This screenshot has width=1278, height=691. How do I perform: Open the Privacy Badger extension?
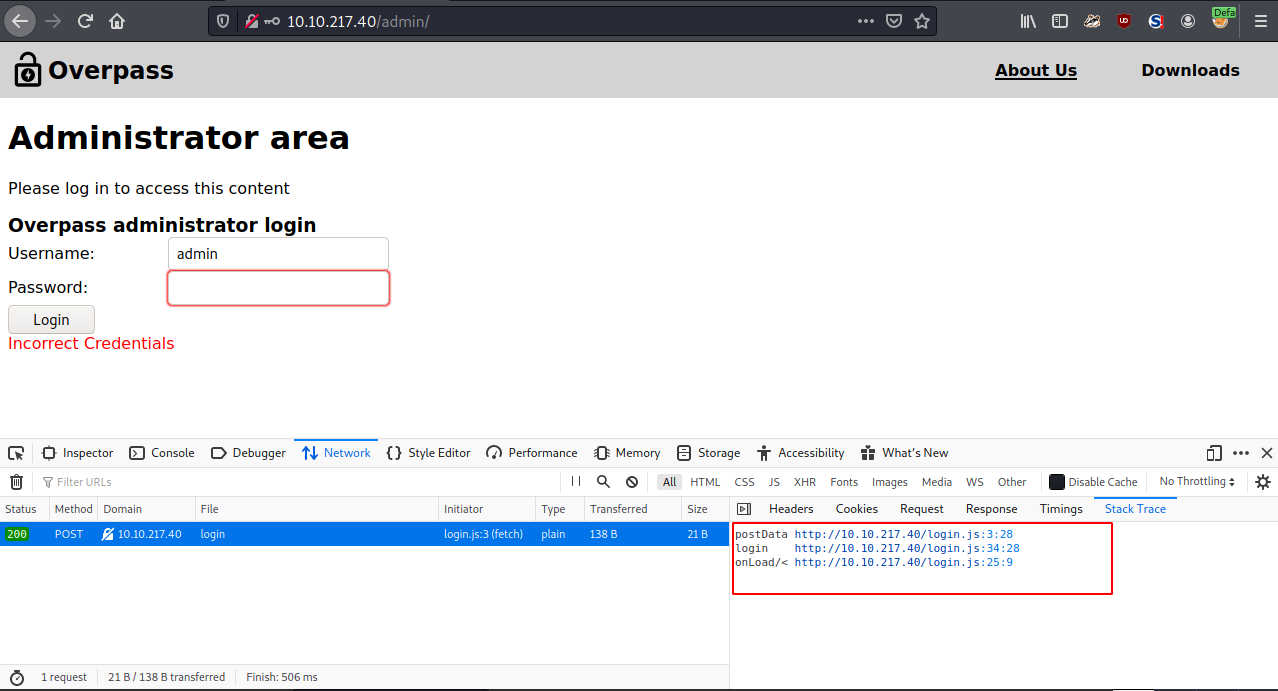[x=1092, y=21]
